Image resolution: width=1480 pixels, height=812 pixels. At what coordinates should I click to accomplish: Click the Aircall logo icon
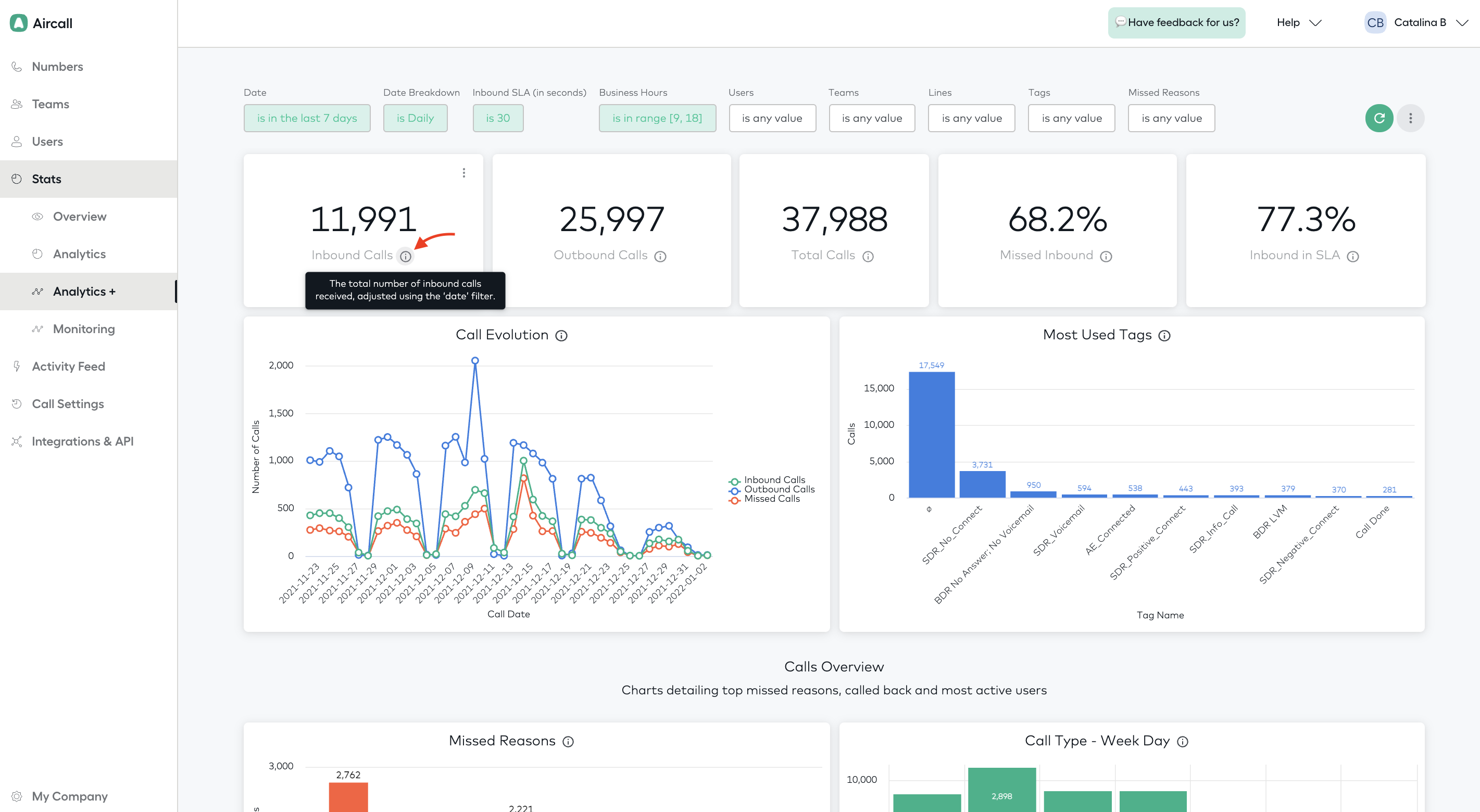click(18, 23)
